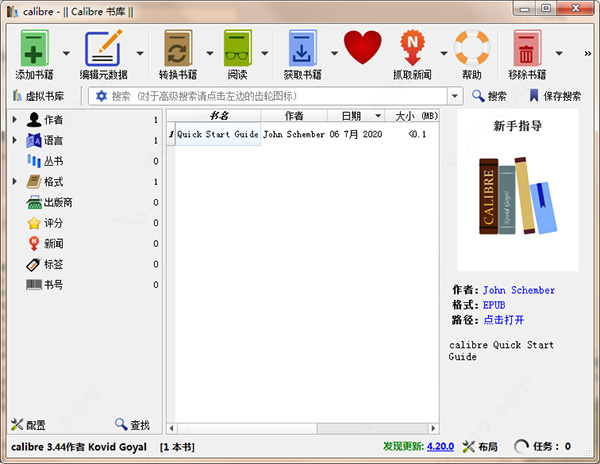The width and height of the screenshot is (600, 464).
Task: Click the 4.20.0 update link
Action: coord(440,446)
